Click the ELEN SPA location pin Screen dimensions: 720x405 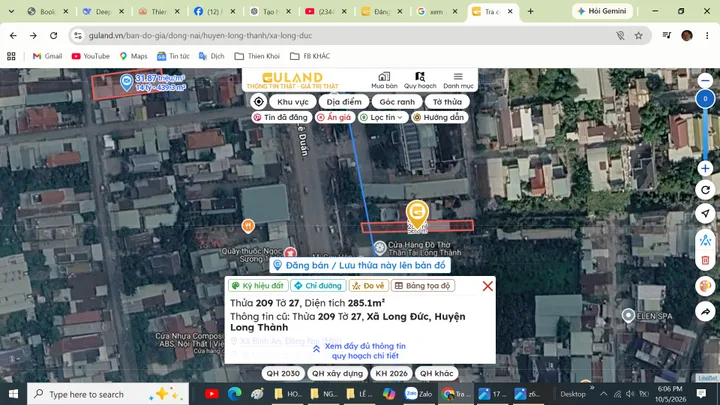coord(628,315)
